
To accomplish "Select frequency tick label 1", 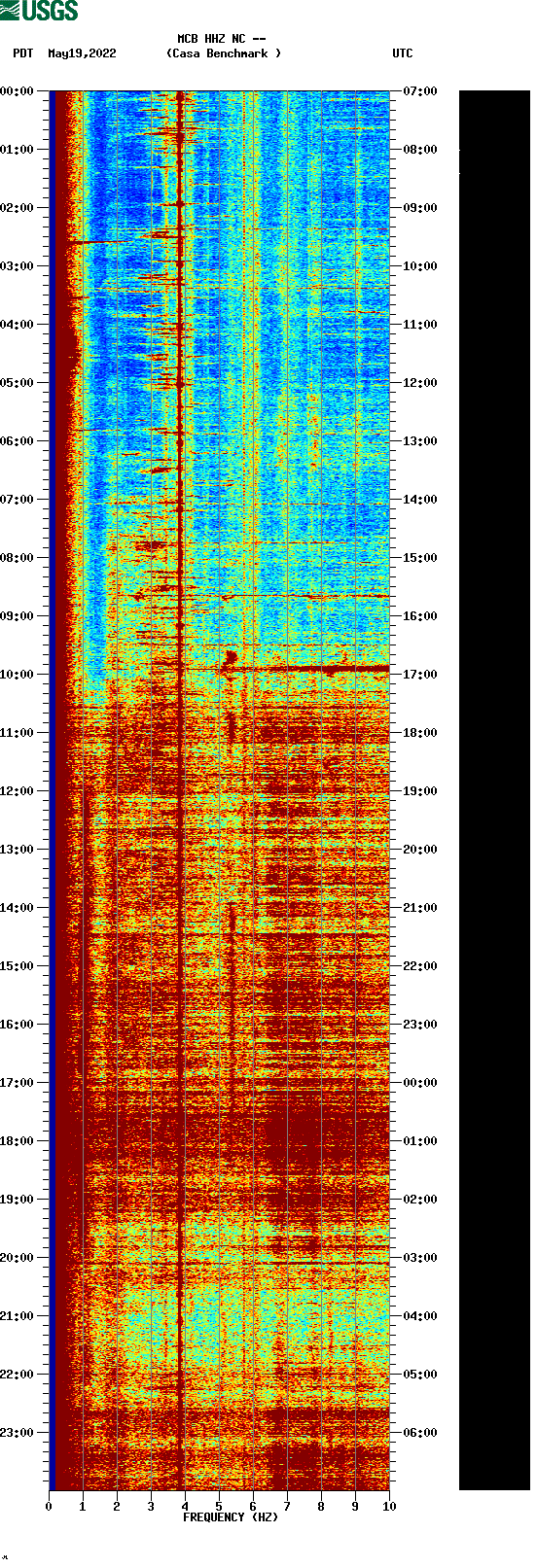I will click(83, 1507).
